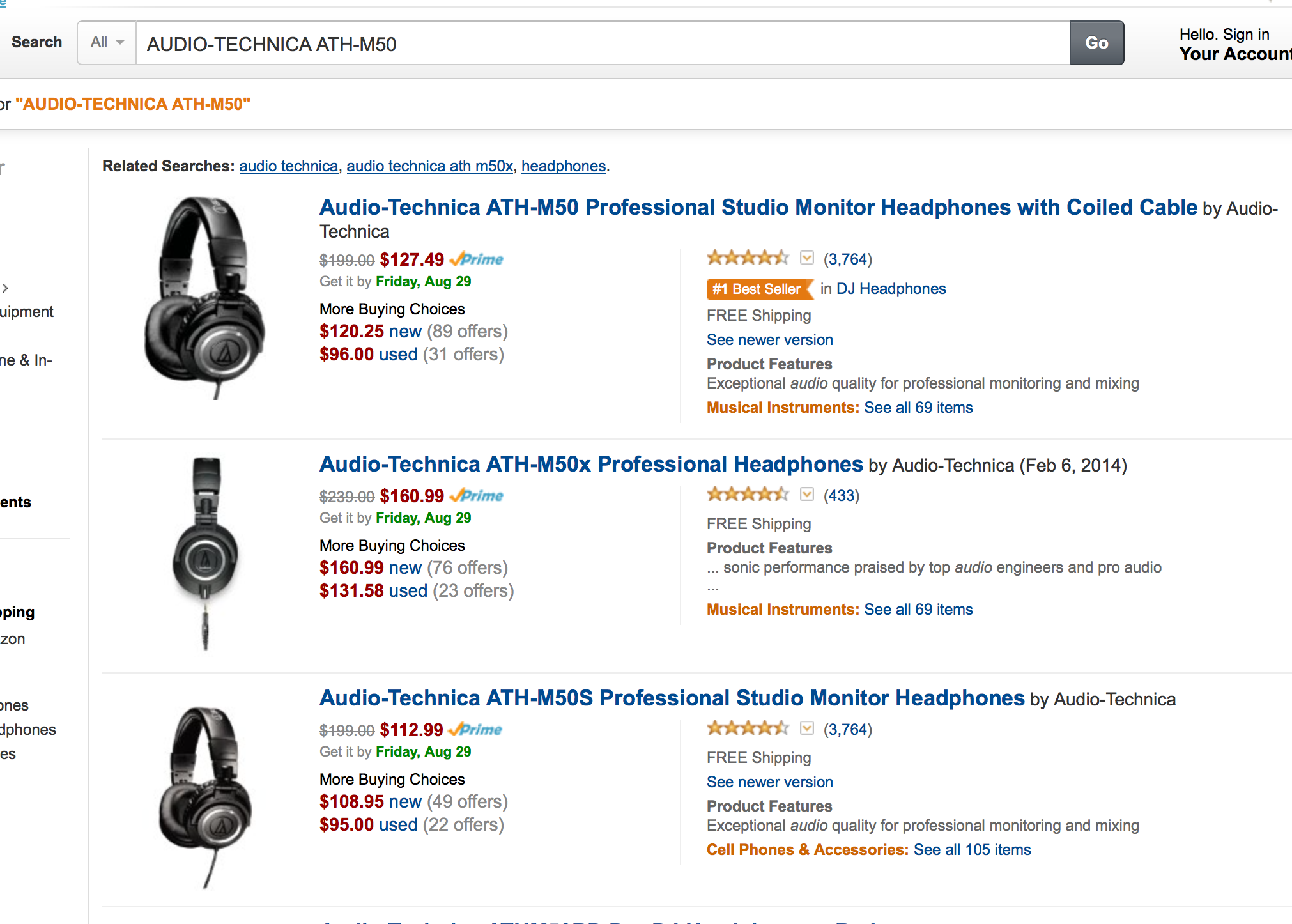The height and width of the screenshot is (924, 1292).
Task: Open the DJ Headphones category link
Action: coord(891,289)
